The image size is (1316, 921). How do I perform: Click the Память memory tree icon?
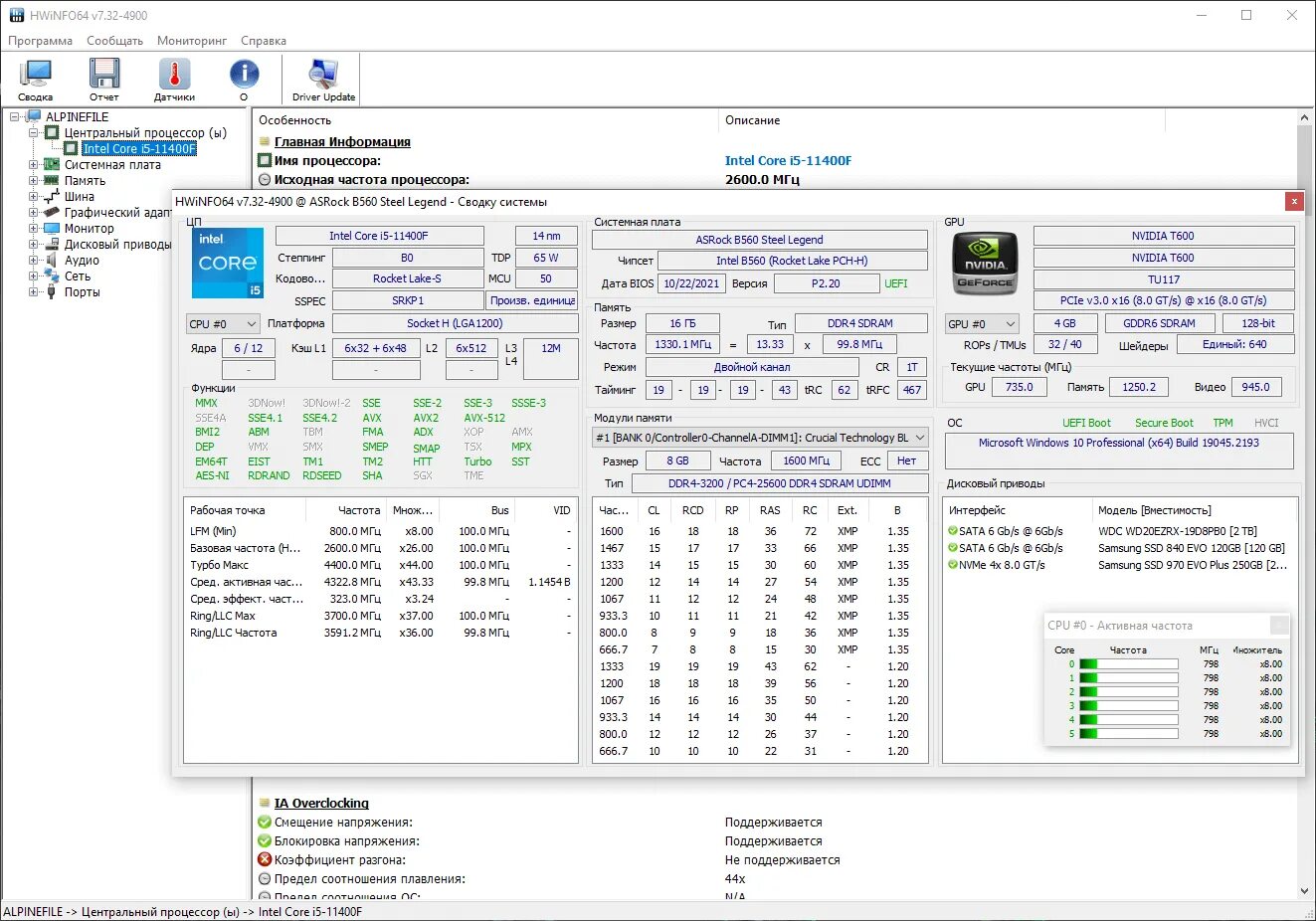coord(52,181)
